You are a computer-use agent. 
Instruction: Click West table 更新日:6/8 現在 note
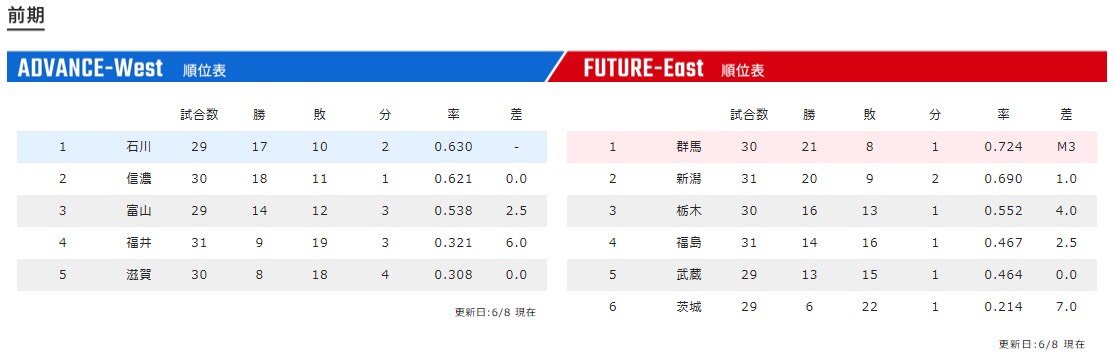(x=495, y=312)
